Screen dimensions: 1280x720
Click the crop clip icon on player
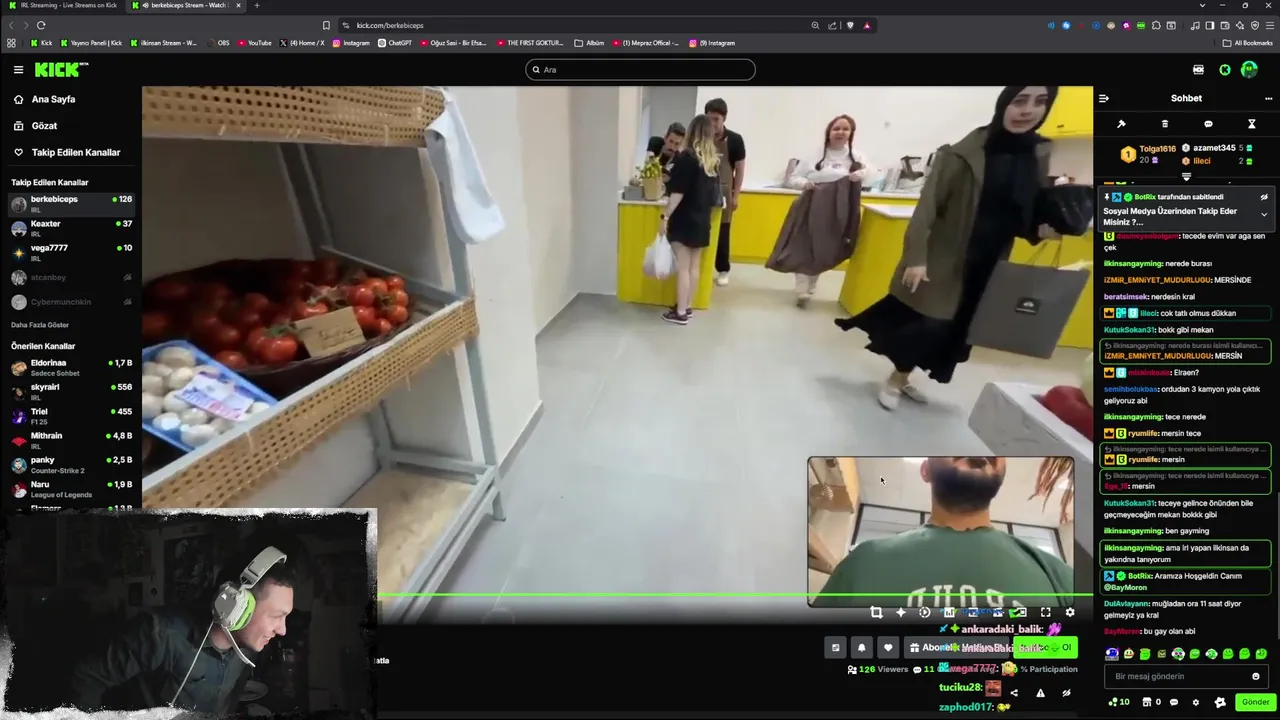pos(876,612)
